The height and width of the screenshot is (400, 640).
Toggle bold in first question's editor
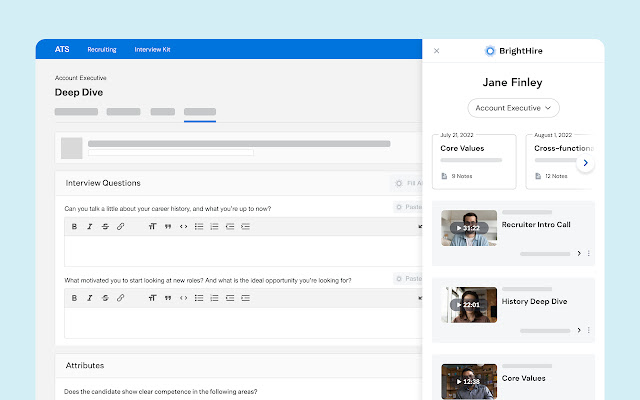(74, 227)
